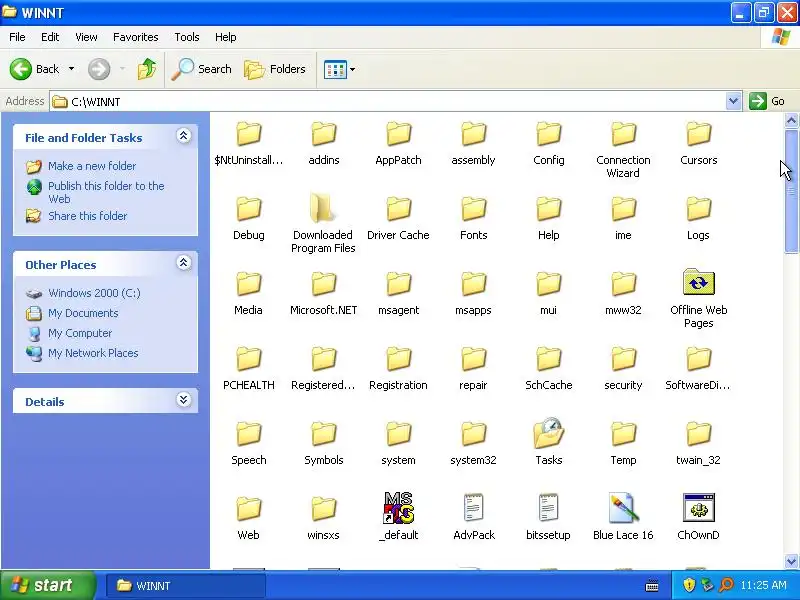
Task: Click the 11:25 AM clock
Action: point(763,585)
